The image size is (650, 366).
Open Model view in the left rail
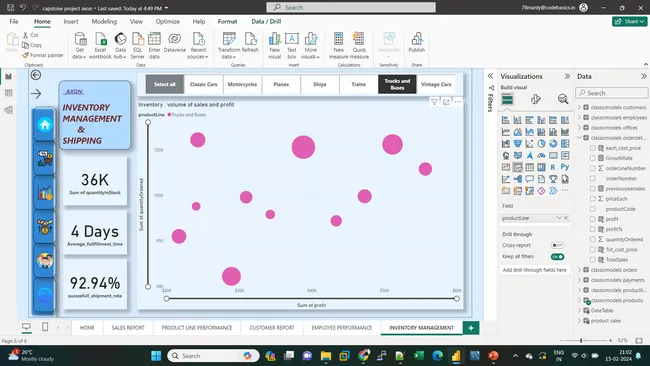click(8, 110)
